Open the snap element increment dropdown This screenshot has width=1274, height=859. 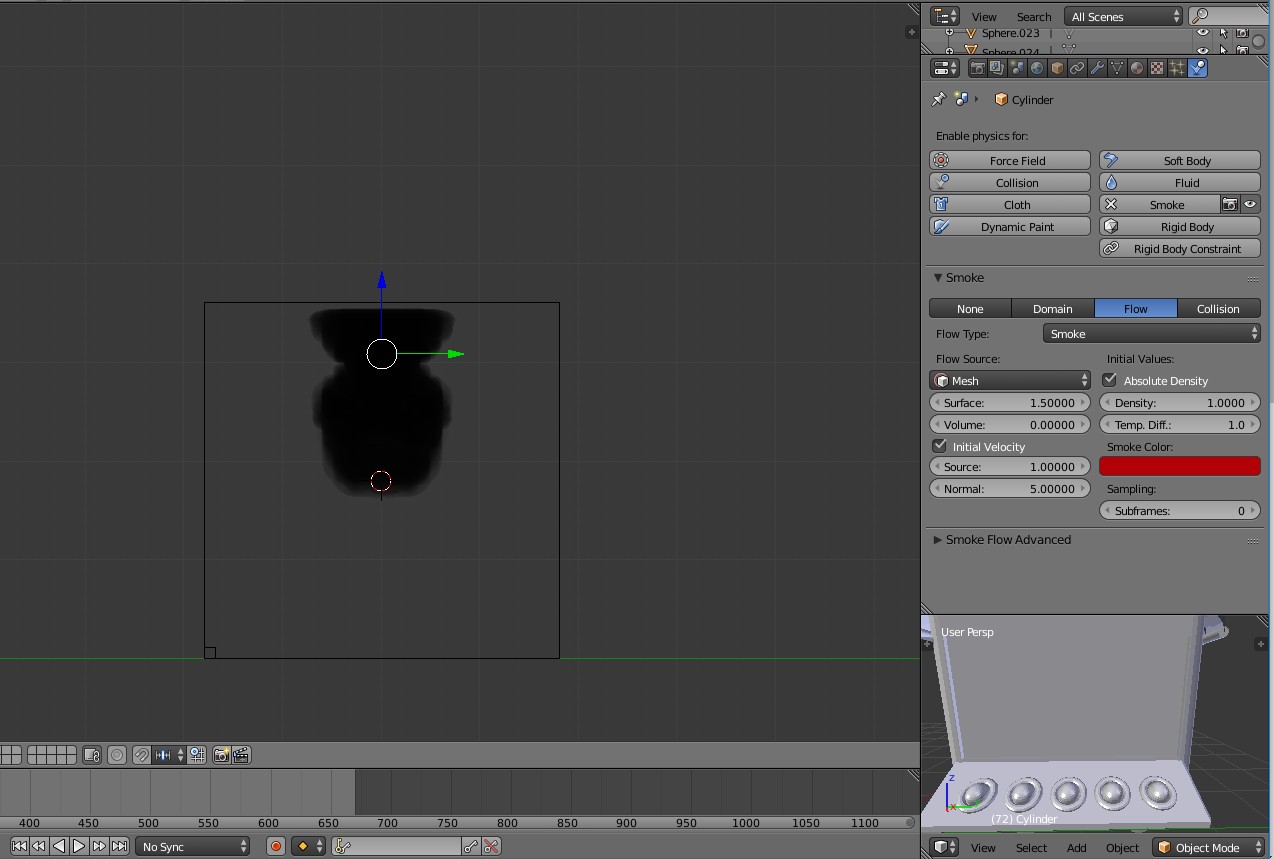pyautogui.click(x=169, y=755)
